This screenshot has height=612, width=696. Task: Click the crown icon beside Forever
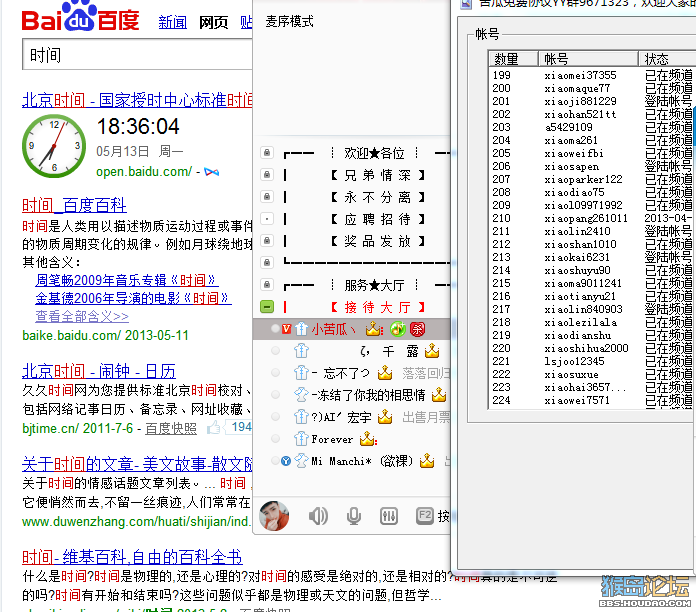[368, 439]
